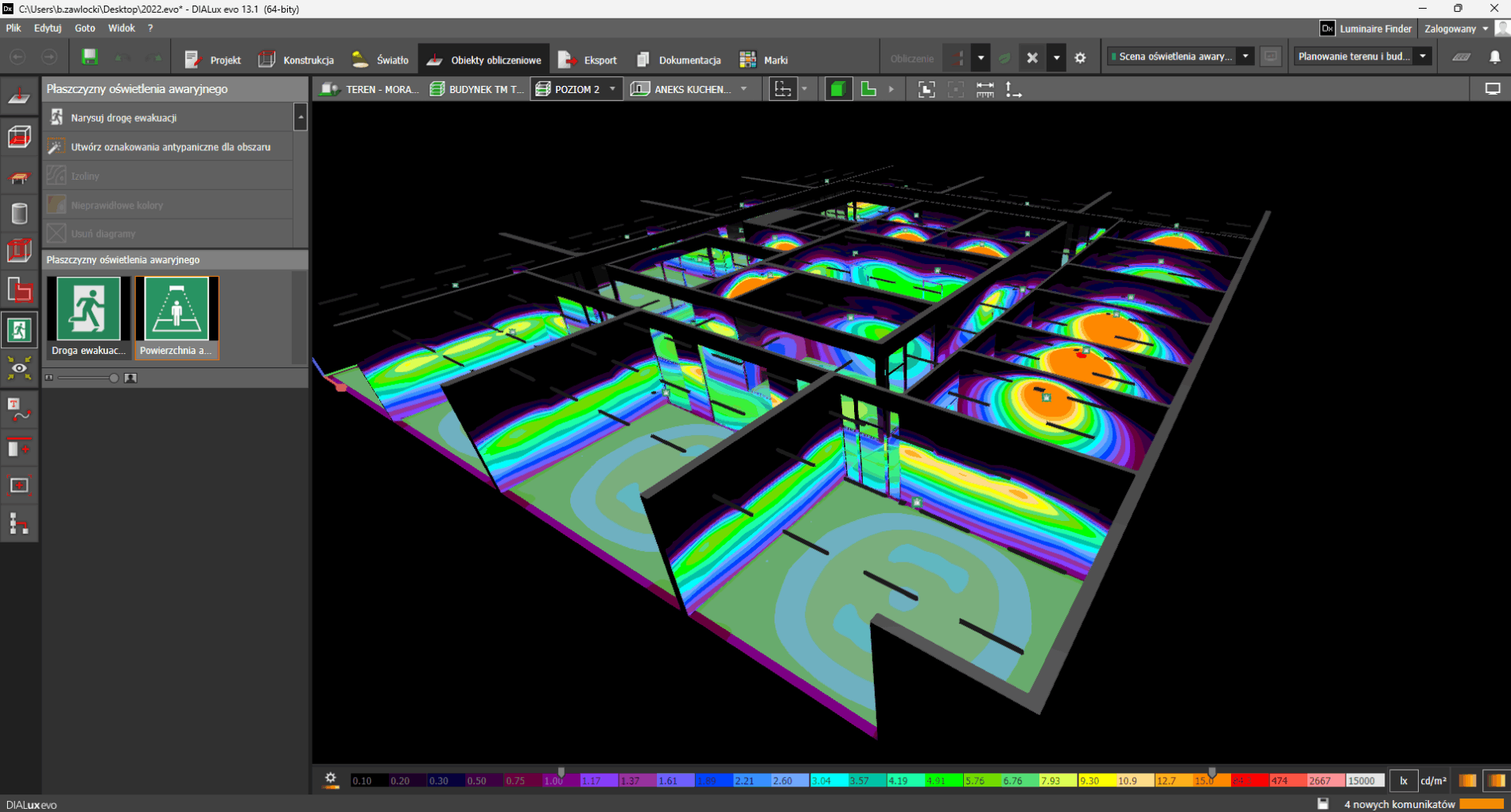The image size is (1511, 812).
Task: Click the zoom to fit view icon
Action: click(x=926, y=90)
